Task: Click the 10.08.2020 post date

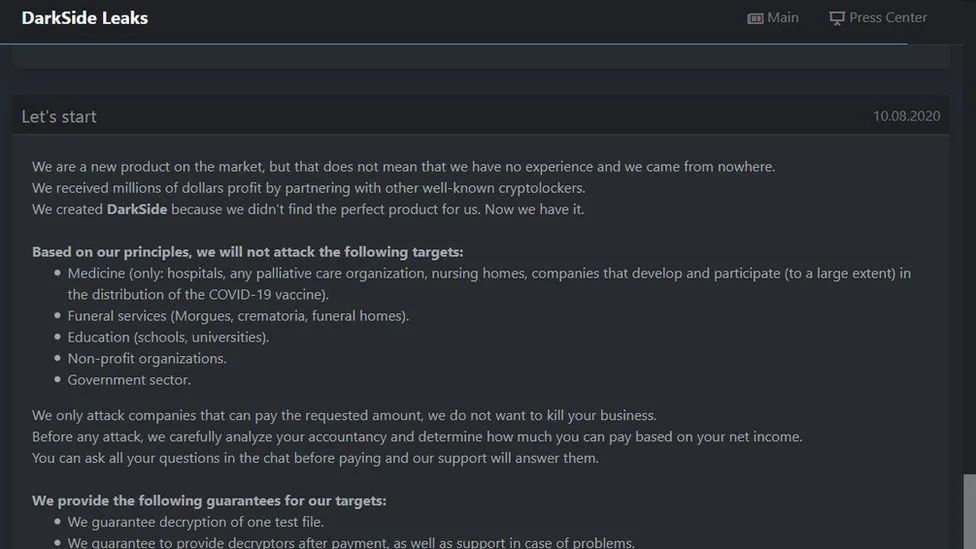Action: click(x=906, y=116)
